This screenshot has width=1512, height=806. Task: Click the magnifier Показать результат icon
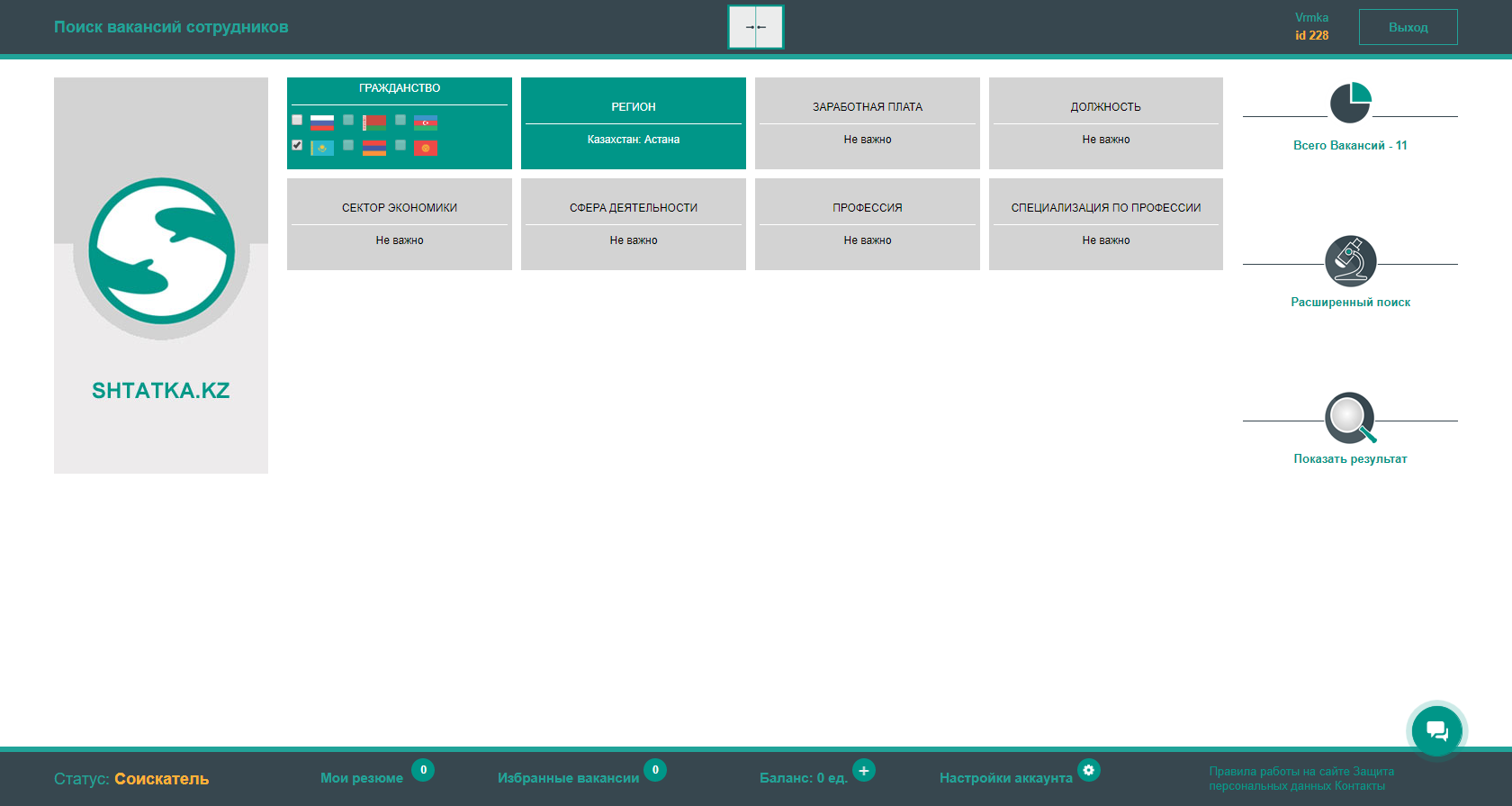1350,418
